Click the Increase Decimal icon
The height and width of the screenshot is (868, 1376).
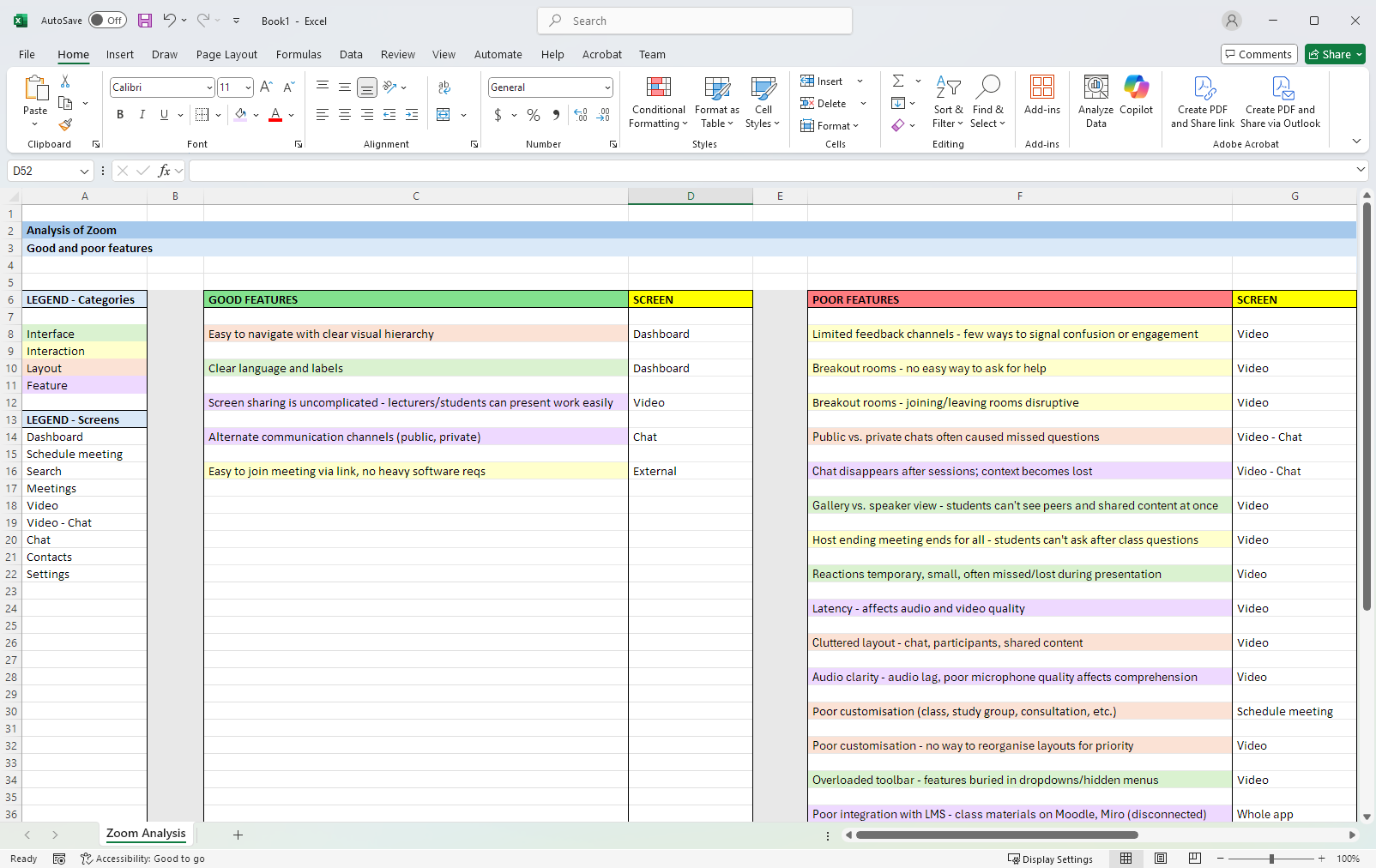click(581, 114)
